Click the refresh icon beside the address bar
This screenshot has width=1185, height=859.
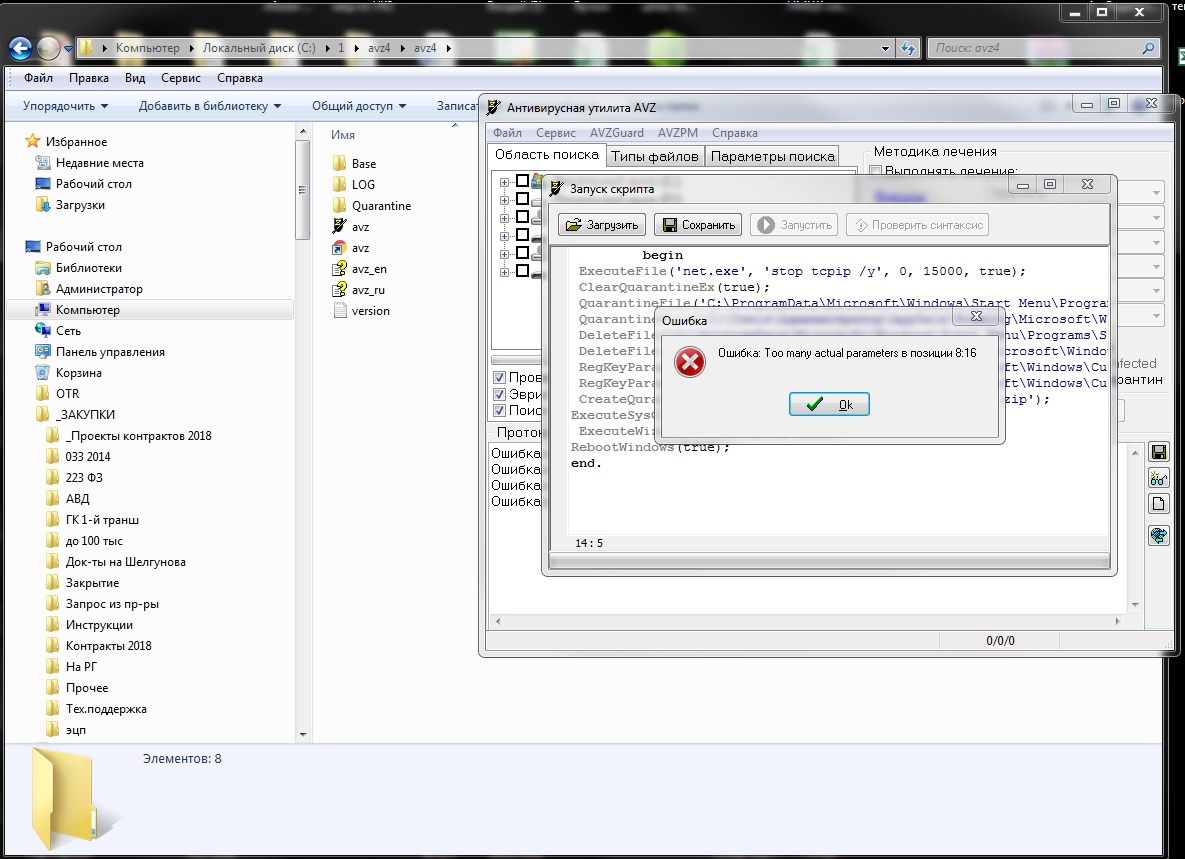[x=908, y=48]
